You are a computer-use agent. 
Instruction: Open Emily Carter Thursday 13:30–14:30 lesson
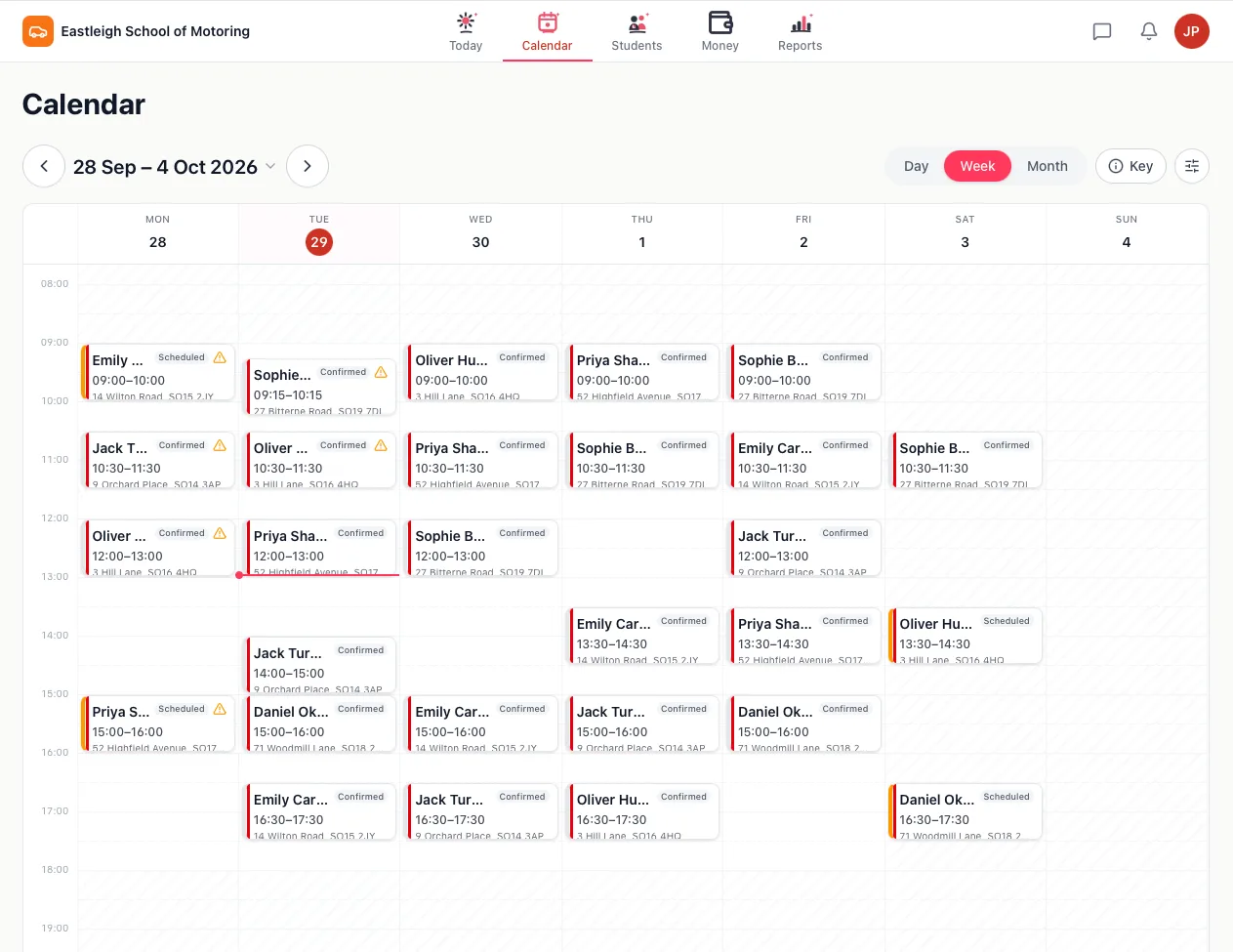point(643,636)
